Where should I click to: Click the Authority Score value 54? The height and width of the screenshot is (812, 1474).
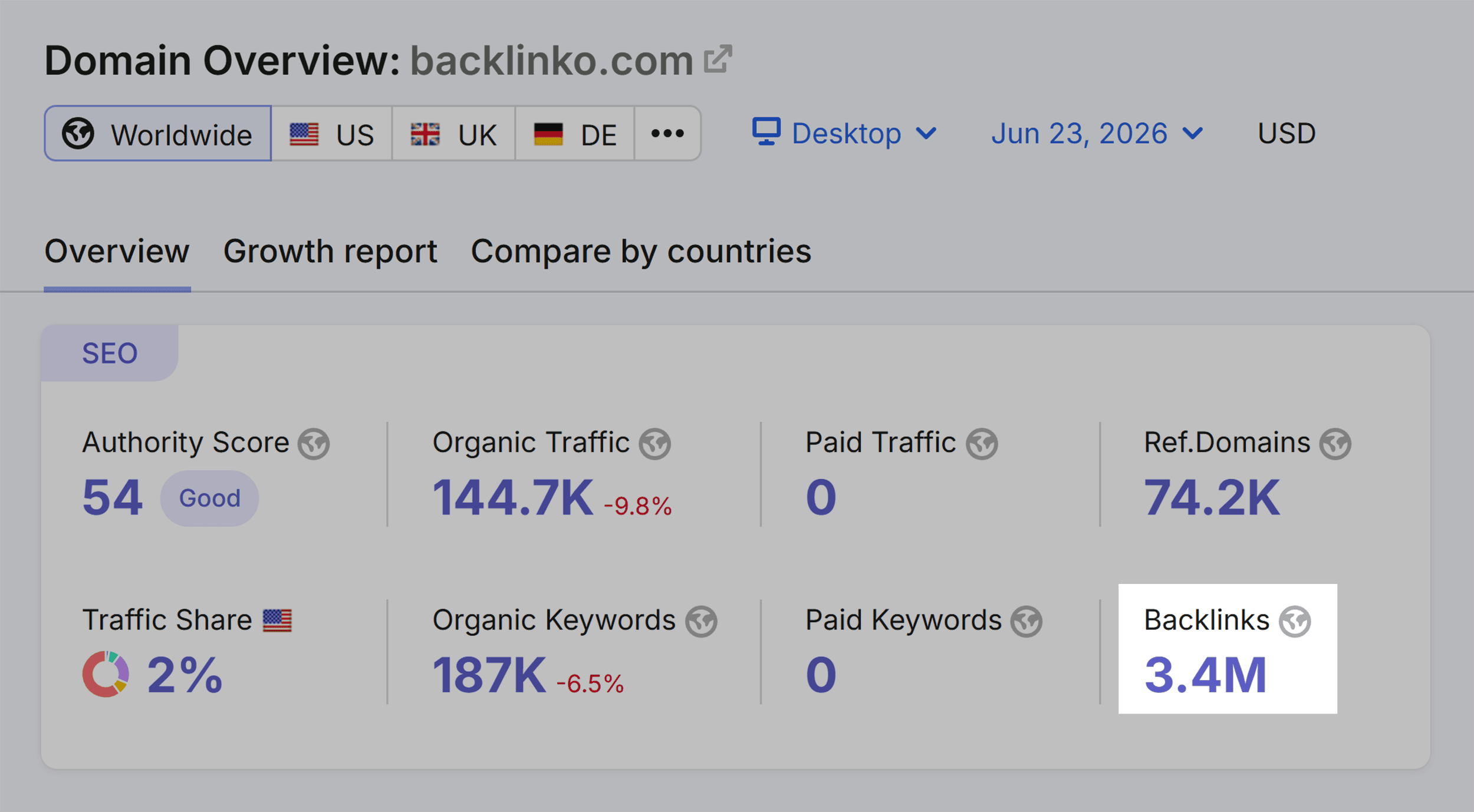click(113, 498)
